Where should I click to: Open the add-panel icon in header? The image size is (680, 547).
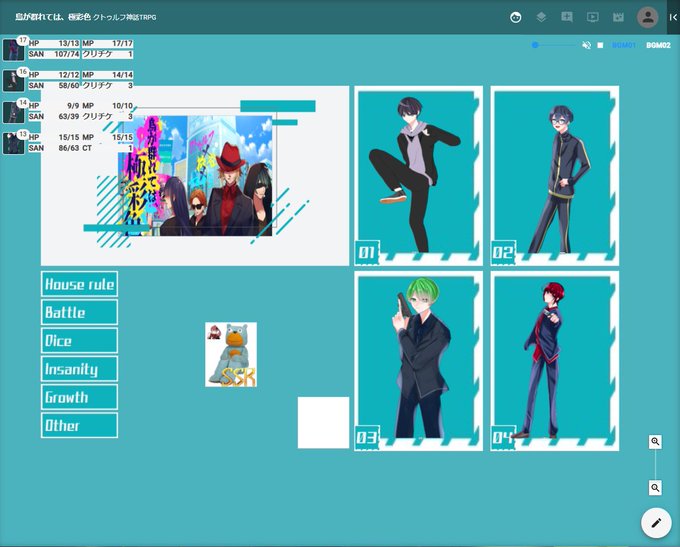(567, 17)
